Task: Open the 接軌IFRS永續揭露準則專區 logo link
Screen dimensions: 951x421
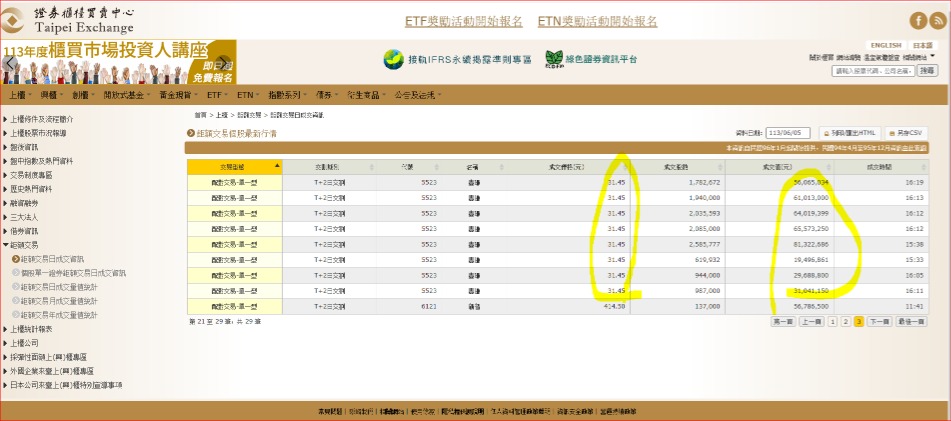Action: click(457, 59)
